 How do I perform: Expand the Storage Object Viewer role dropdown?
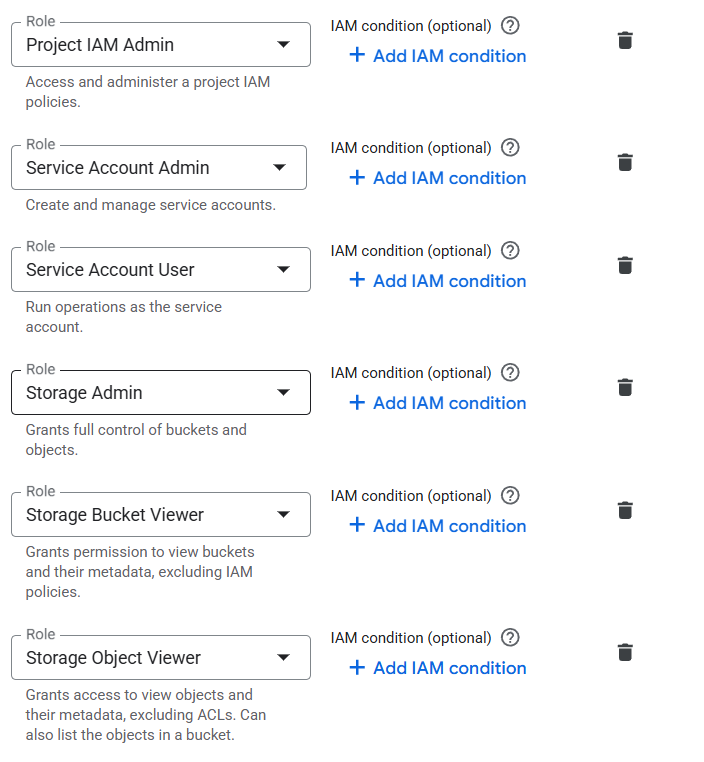161,658
